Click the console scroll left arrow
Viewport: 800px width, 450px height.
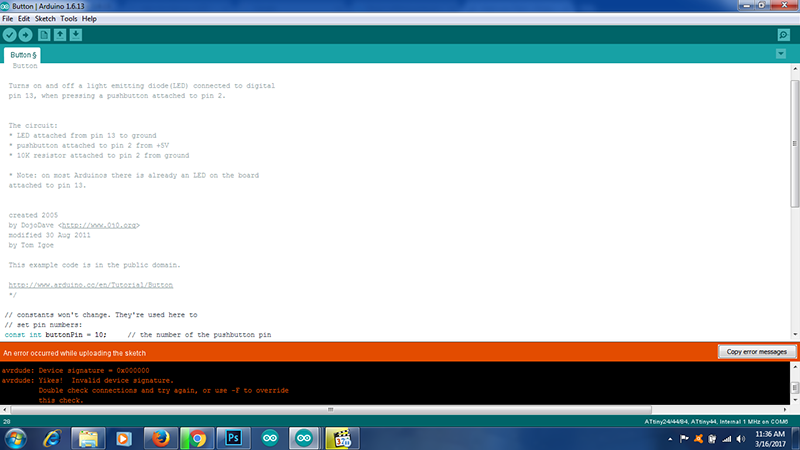(5, 409)
